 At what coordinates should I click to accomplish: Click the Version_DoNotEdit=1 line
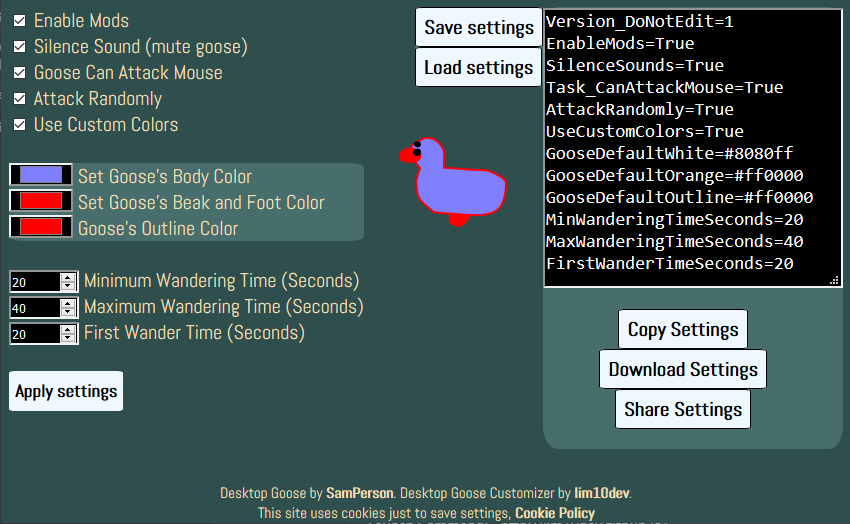click(x=640, y=22)
